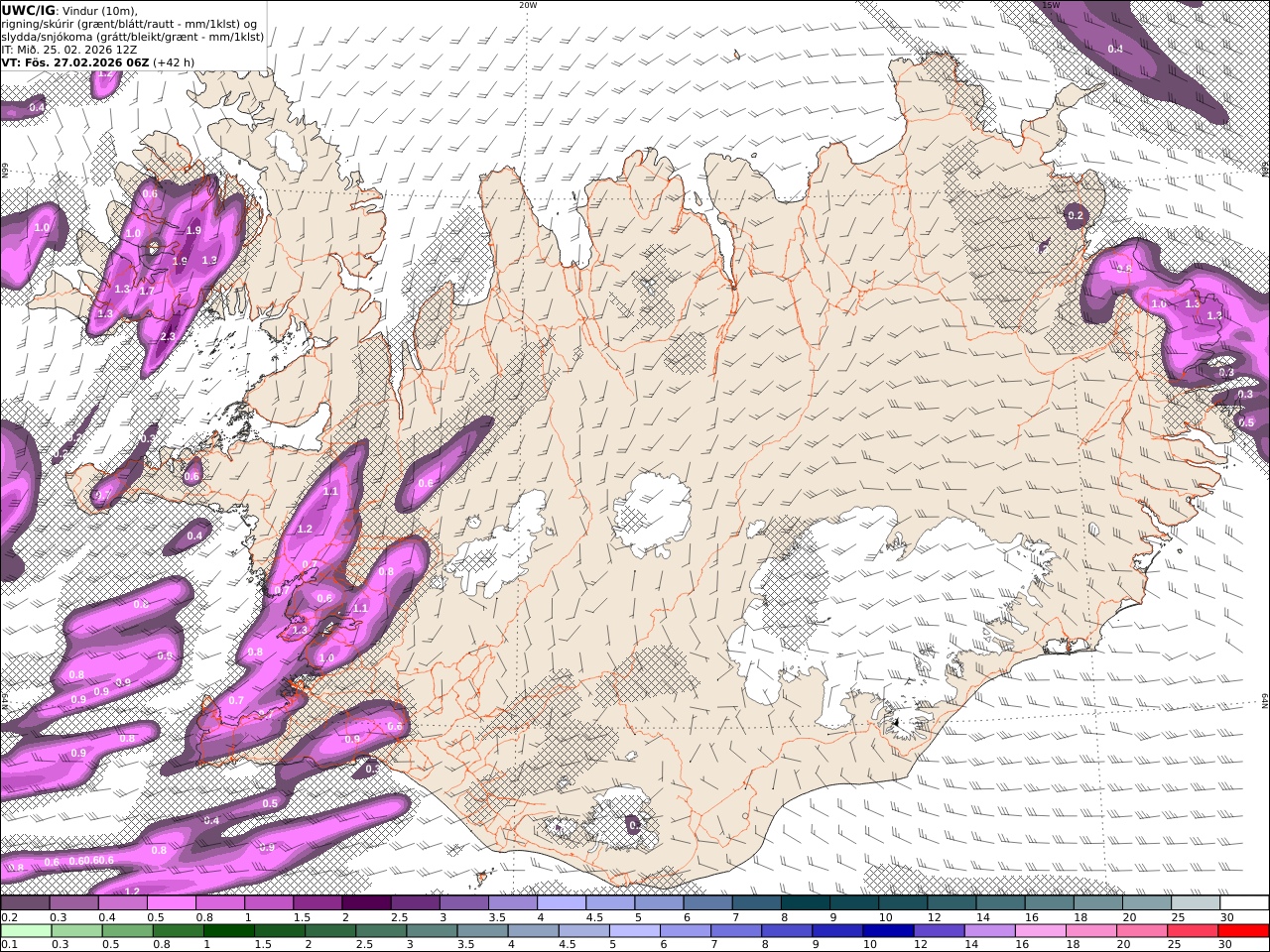Image resolution: width=1270 pixels, height=952 pixels.
Task: Click the 0.1 label of lower legend scale
Action: [10, 945]
